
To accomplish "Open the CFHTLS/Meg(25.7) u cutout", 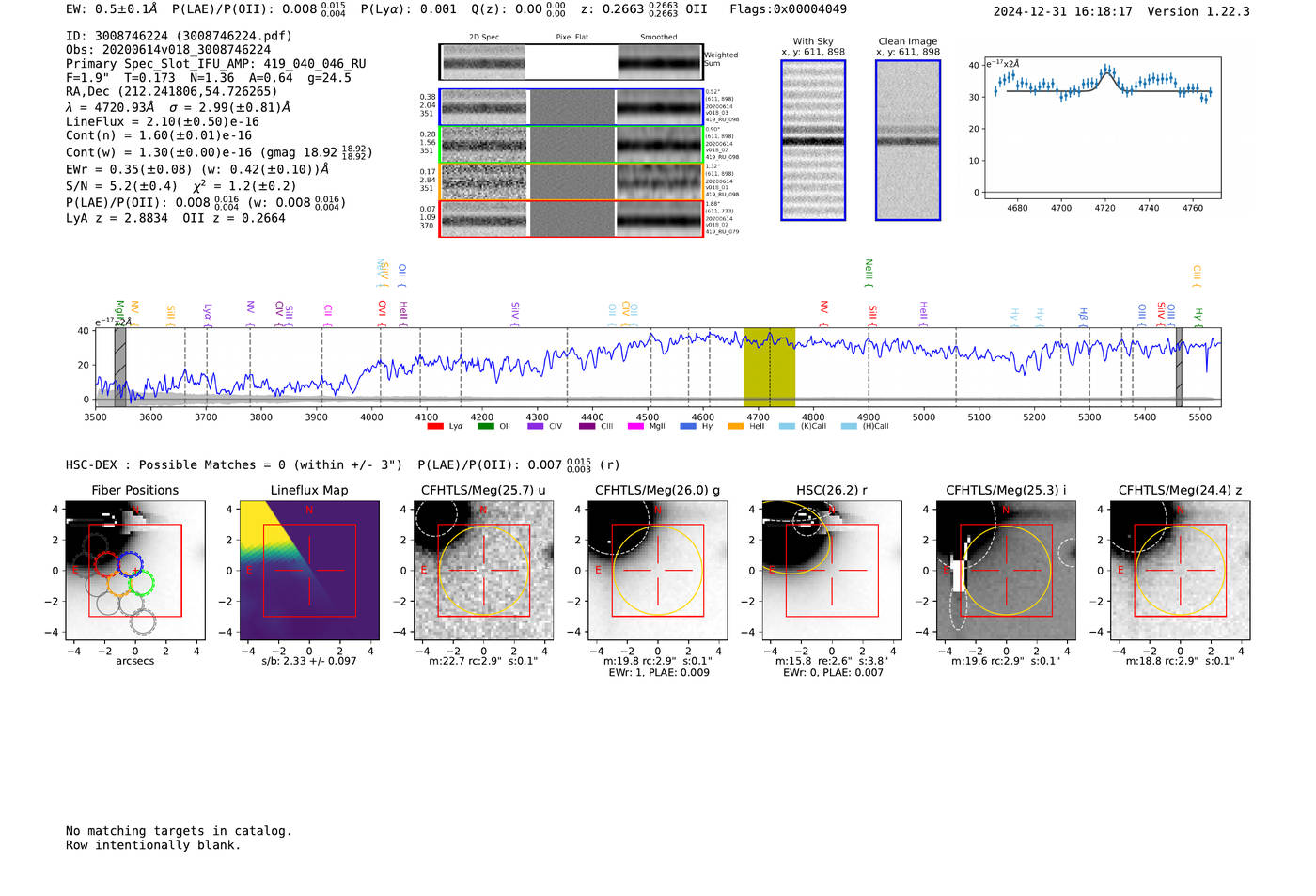I will pyautogui.click(x=483, y=570).
